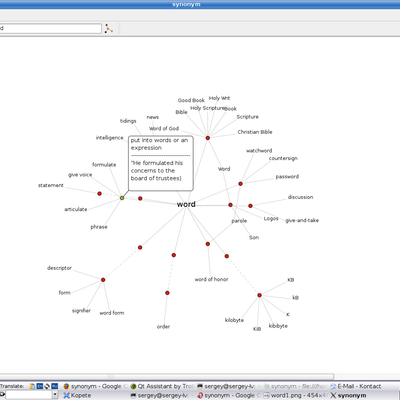Click the 'statement' label
The height and width of the screenshot is (400, 400).
tap(51, 185)
